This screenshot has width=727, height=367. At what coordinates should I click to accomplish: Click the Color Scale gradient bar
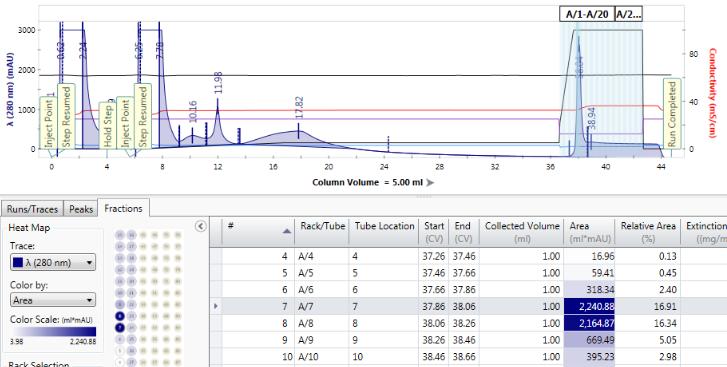coord(53,332)
